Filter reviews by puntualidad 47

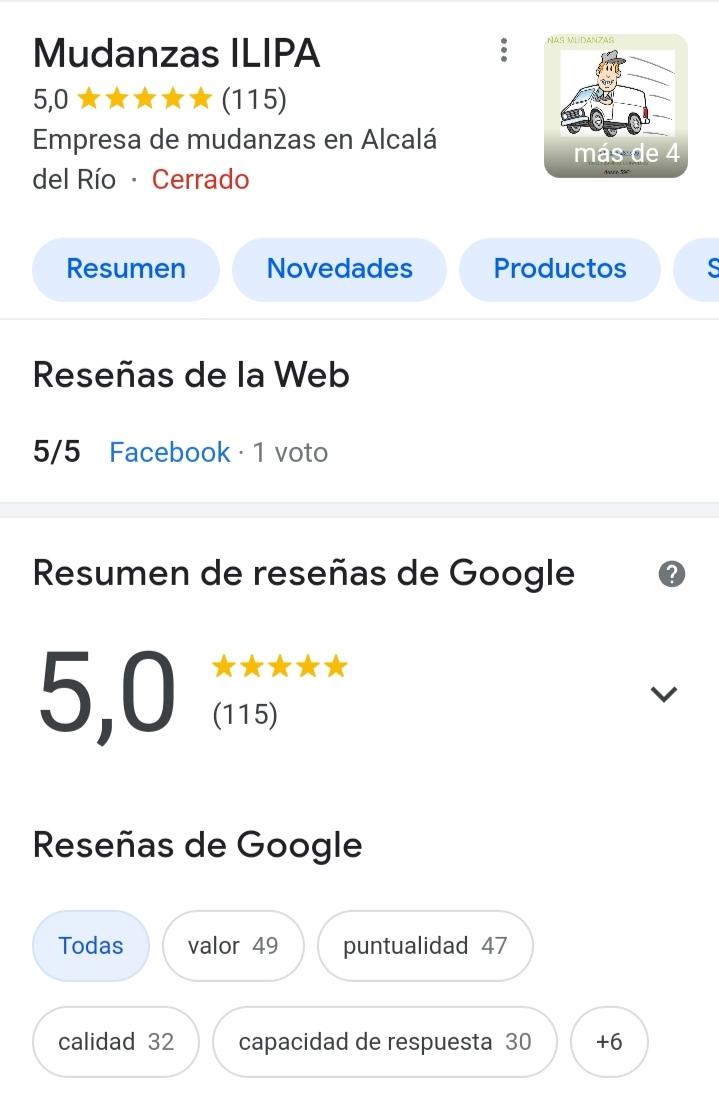425,946
